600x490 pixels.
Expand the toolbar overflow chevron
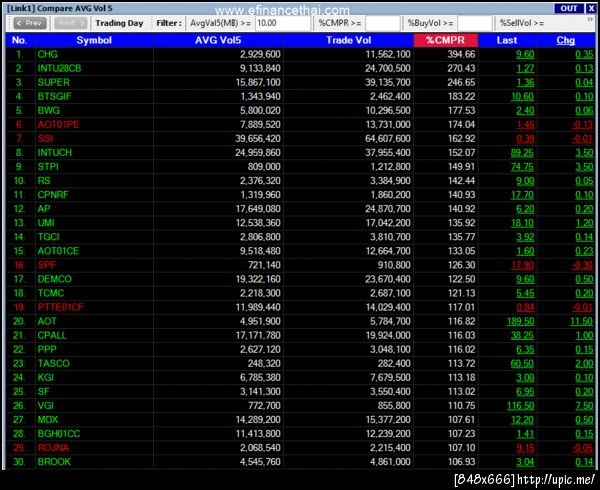[x=590, y=20]
